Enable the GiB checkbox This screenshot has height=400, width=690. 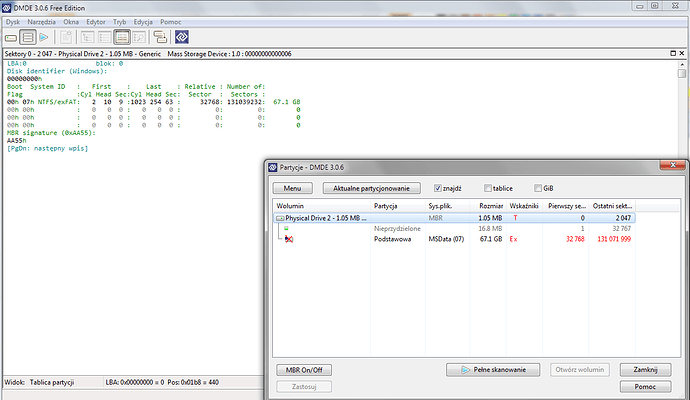pos(538,188)
